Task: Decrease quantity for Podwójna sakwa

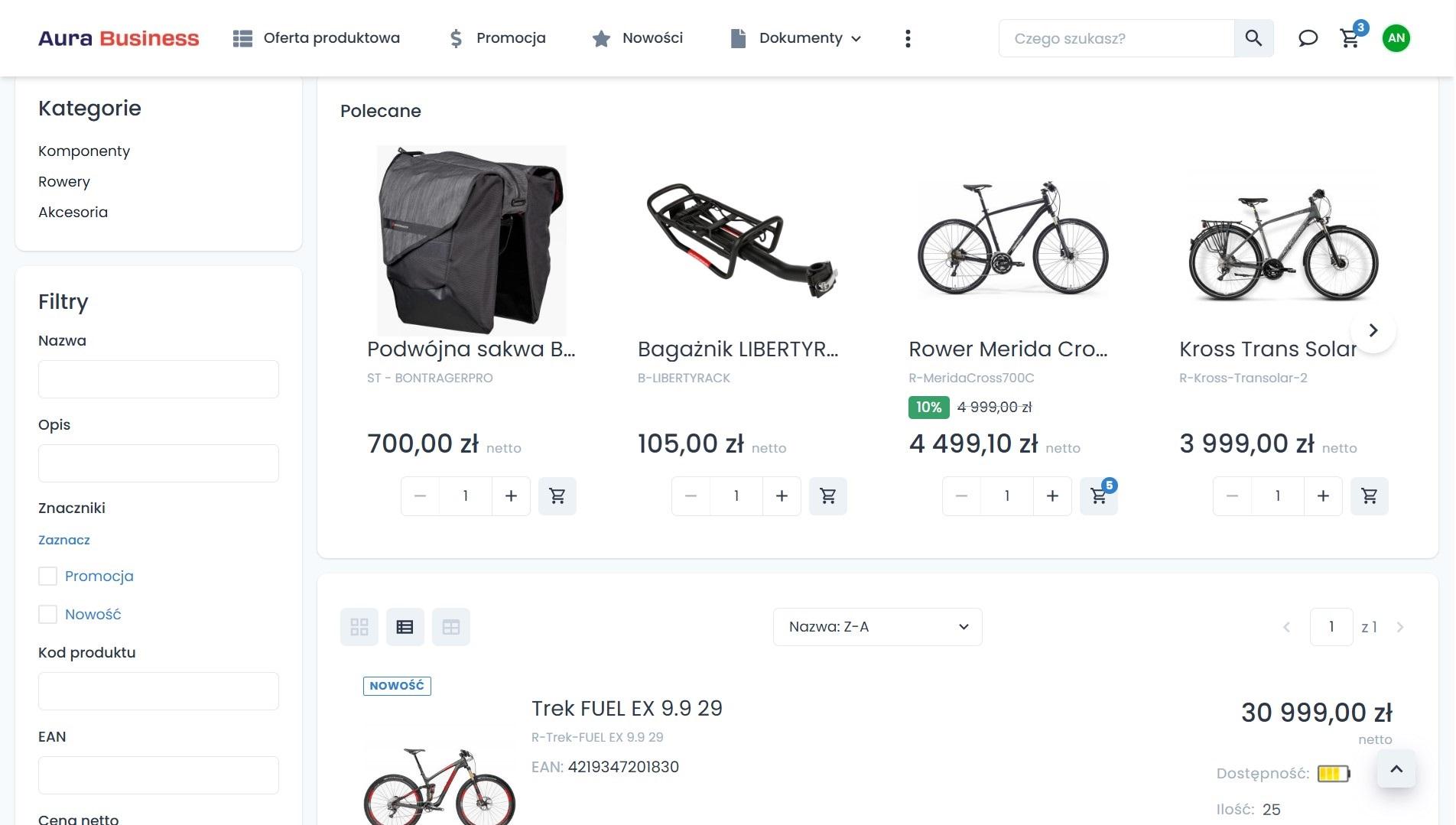Action: tap(420, 496)
